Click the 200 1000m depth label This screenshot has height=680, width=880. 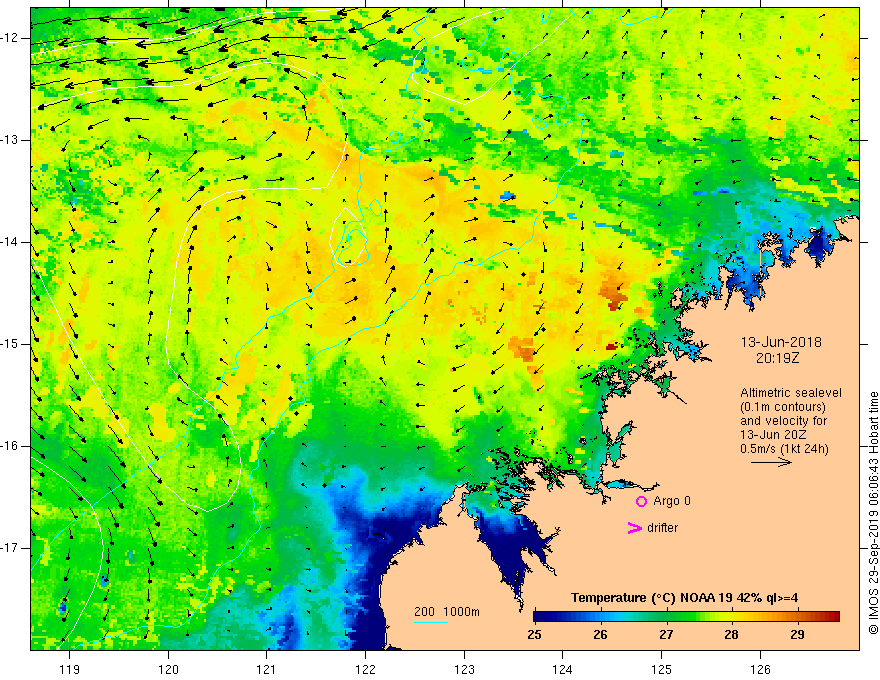[447, 612]
